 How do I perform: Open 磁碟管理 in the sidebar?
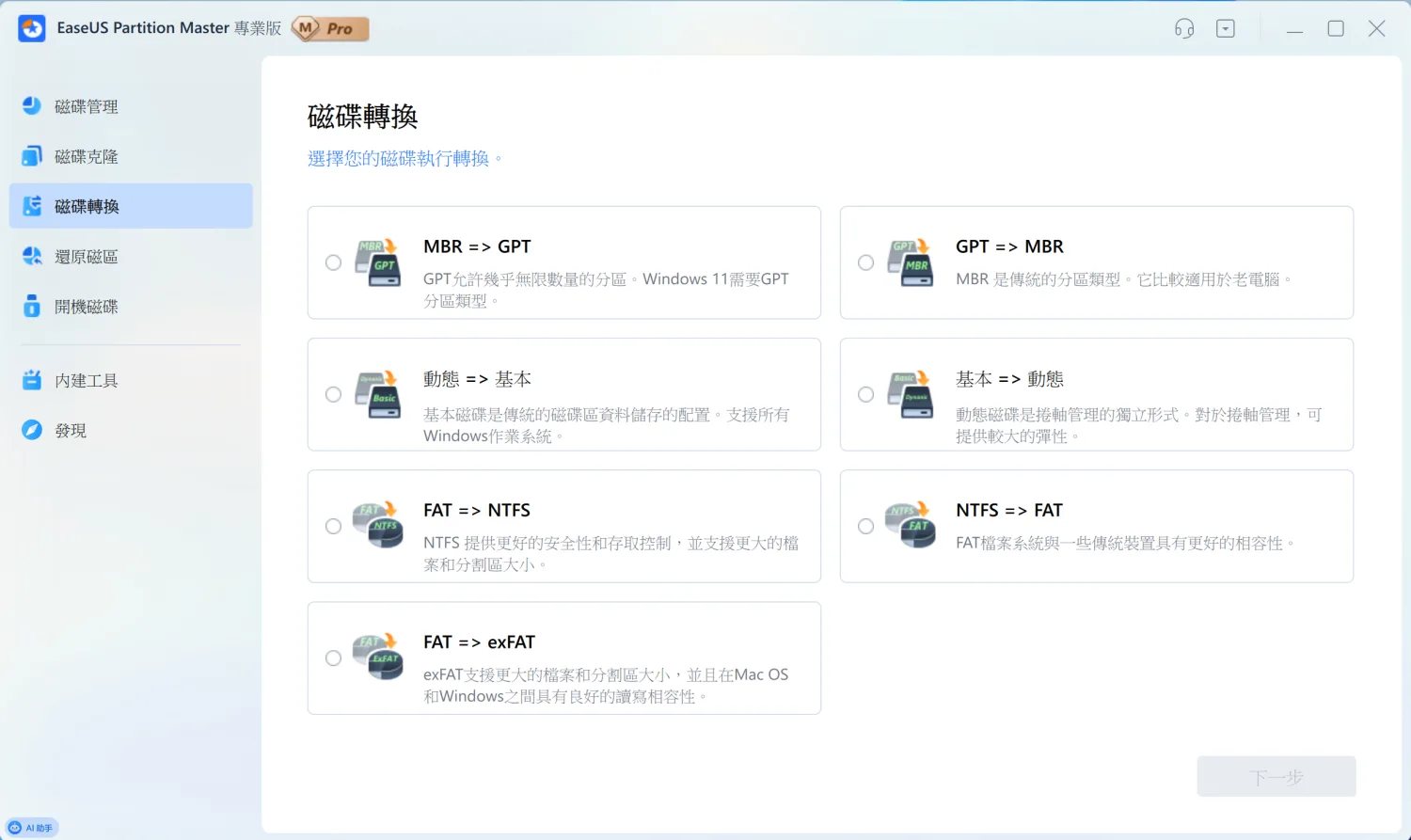(131, 106)
